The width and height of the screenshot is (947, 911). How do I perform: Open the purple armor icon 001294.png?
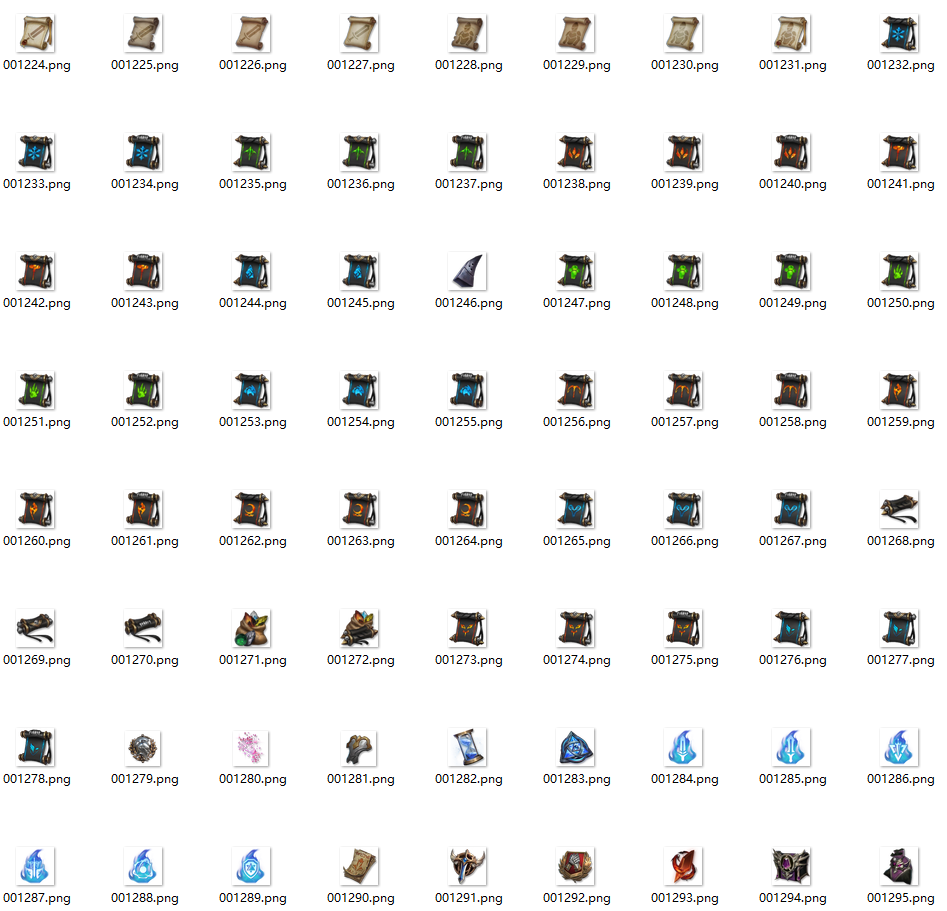tap(792, 866)
